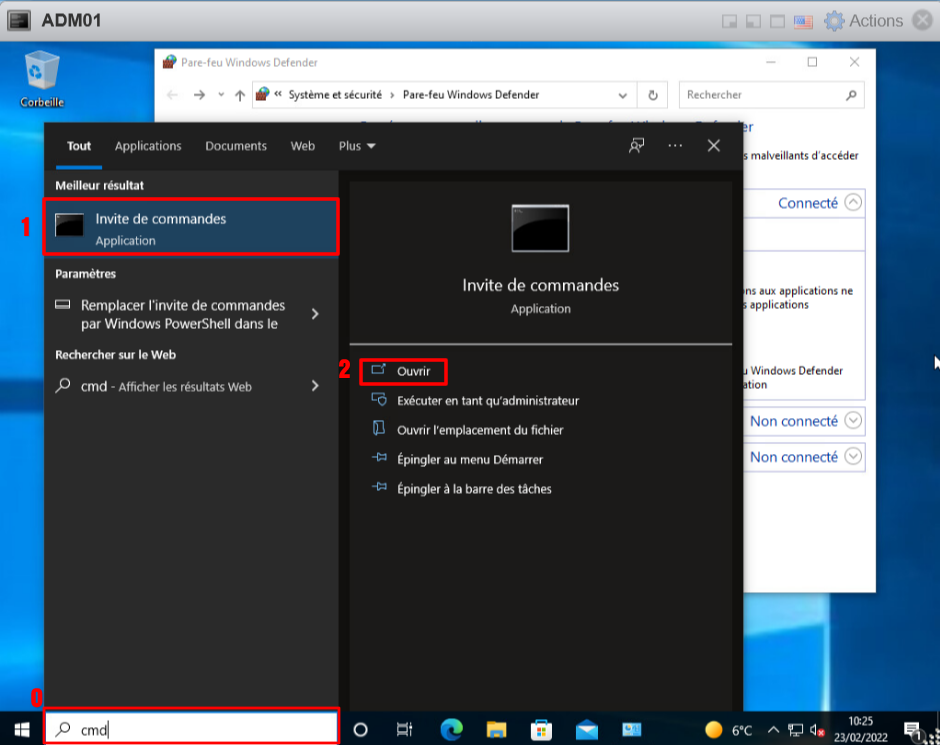
Task: Select Invite de commandes best result
Action: (190, 227)
